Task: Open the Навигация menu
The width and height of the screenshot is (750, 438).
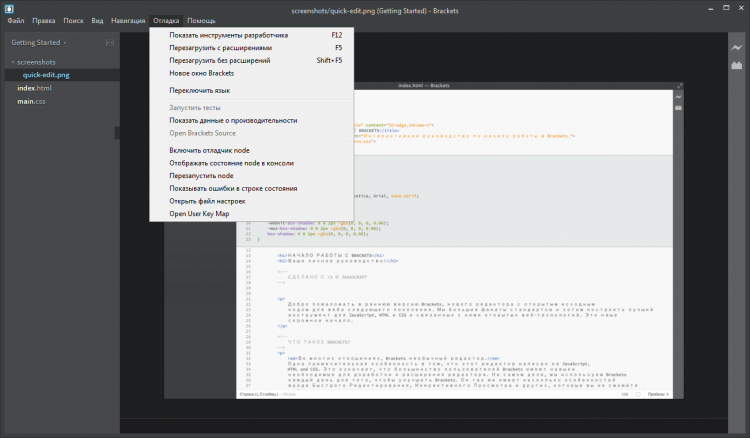Action: point(128,20)
